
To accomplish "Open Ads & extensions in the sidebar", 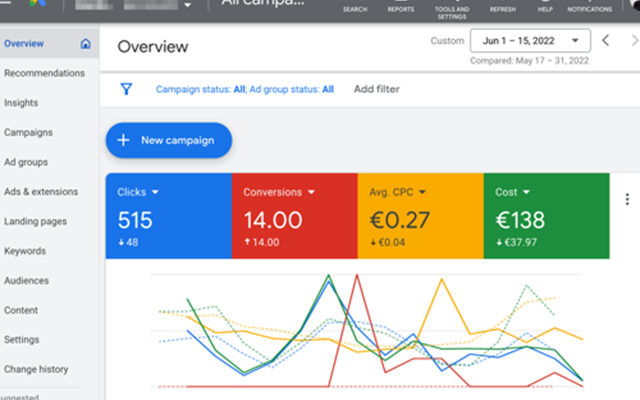I will tap(41, 191).
